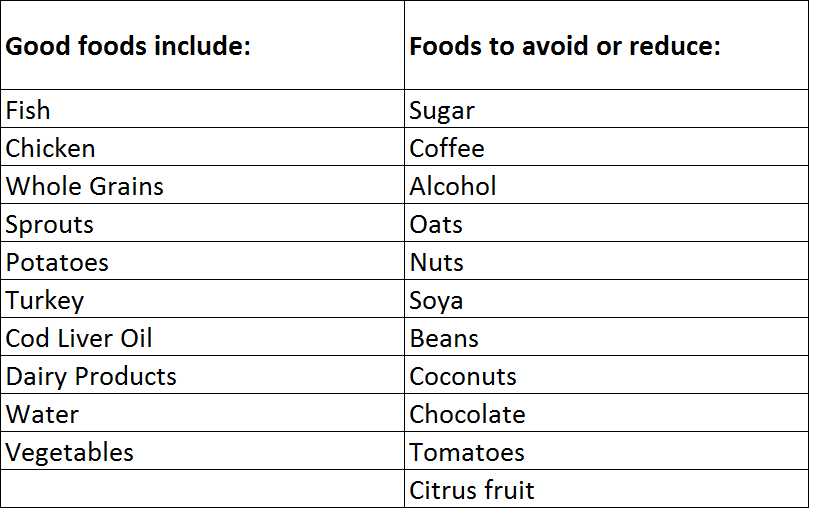Select the Coffee cell
The height and width of the screenshot is (515, 816).
click(x=606, y=147)
